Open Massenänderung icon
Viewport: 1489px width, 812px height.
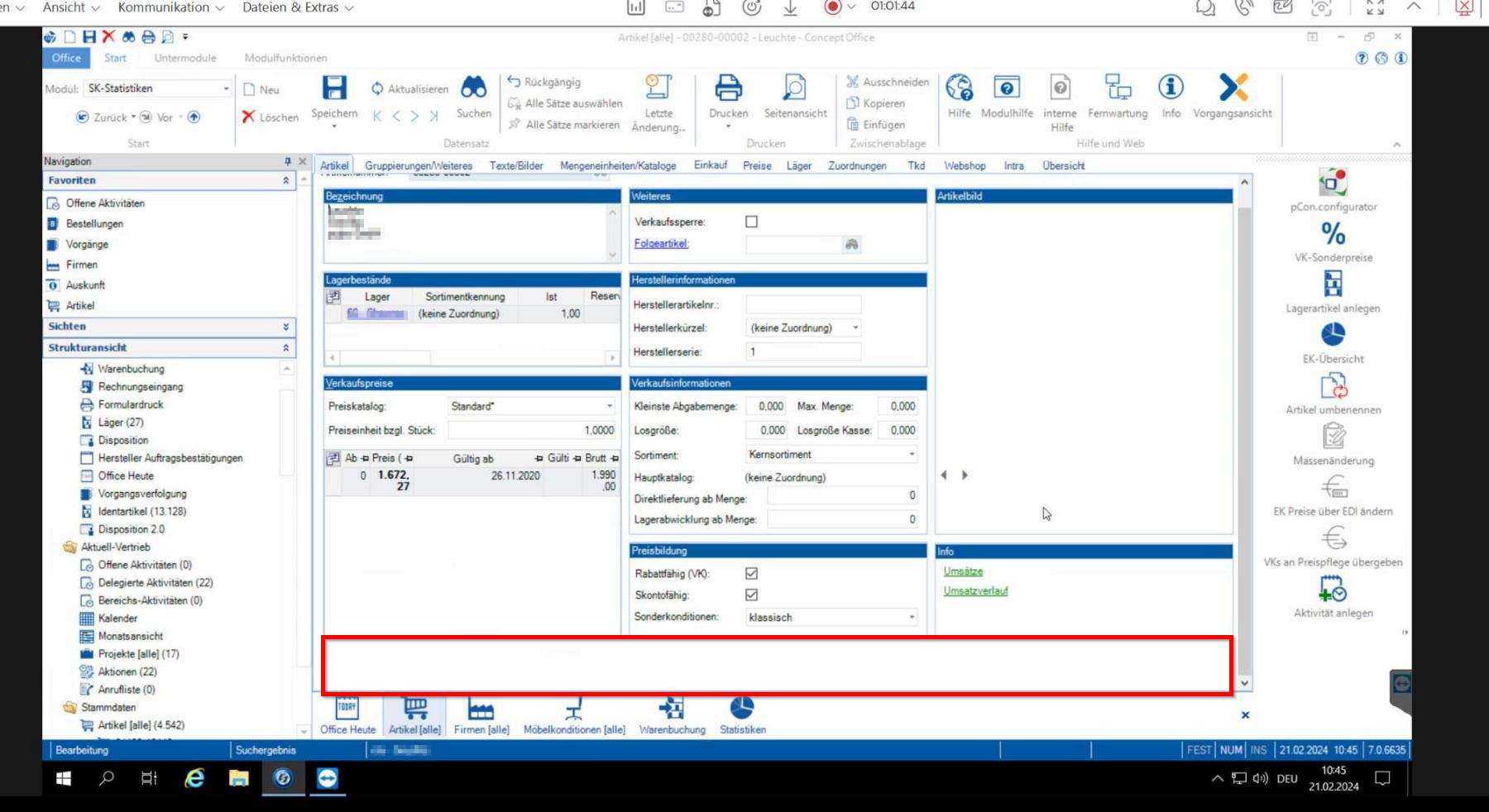[1333, 436]
